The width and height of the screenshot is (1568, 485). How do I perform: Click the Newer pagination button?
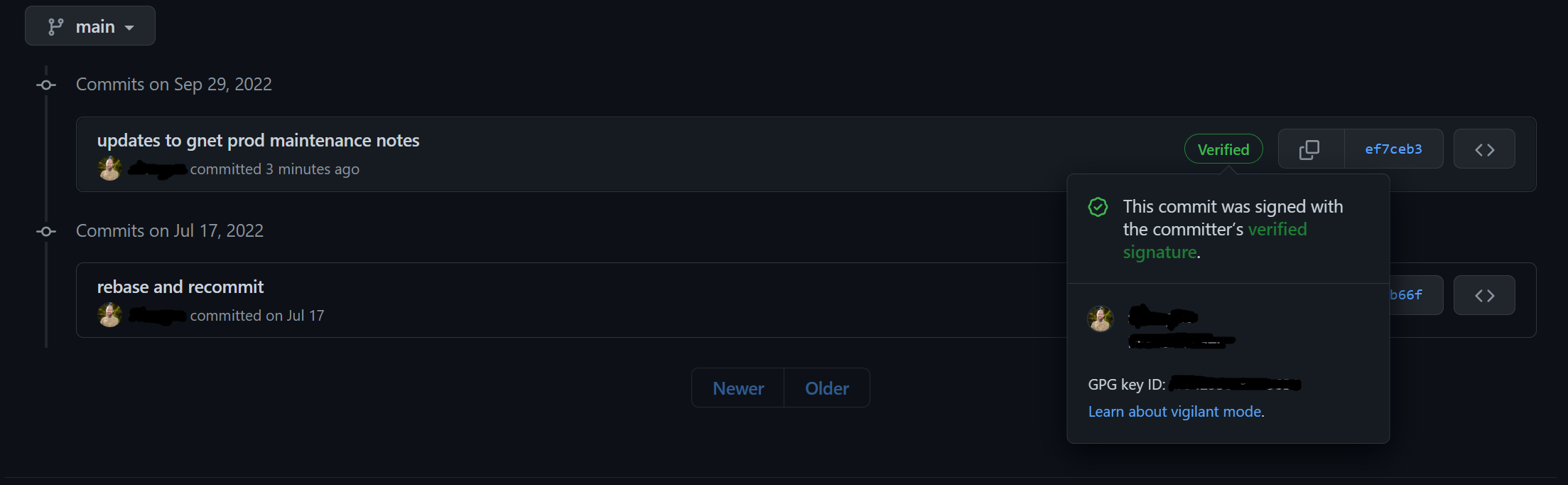tap(737, 388)
